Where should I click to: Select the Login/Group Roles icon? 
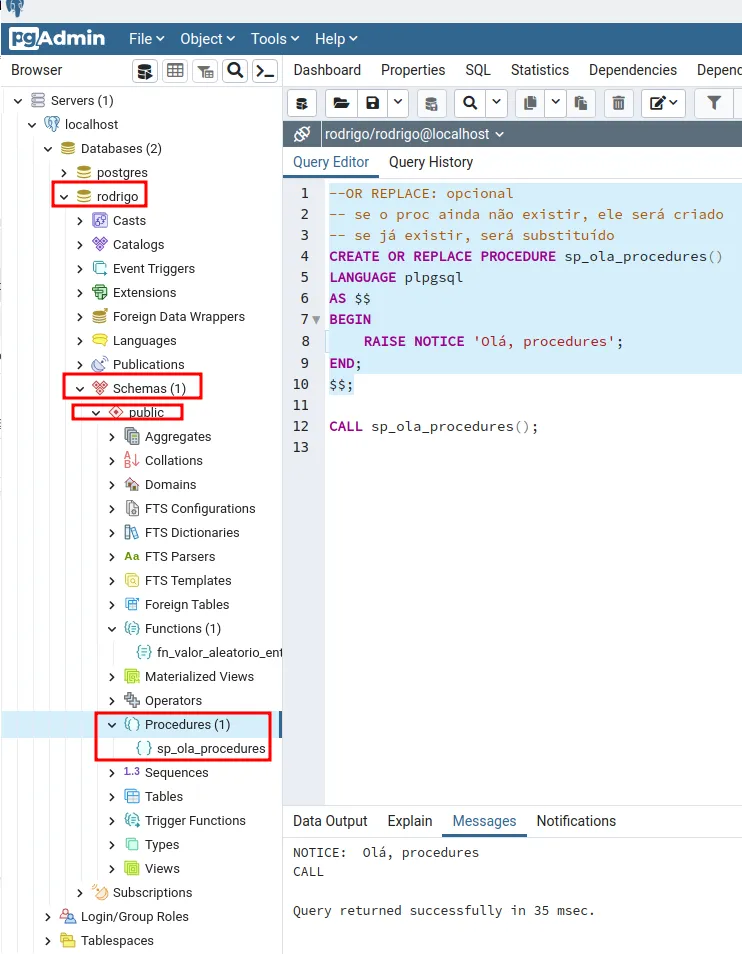68,916
